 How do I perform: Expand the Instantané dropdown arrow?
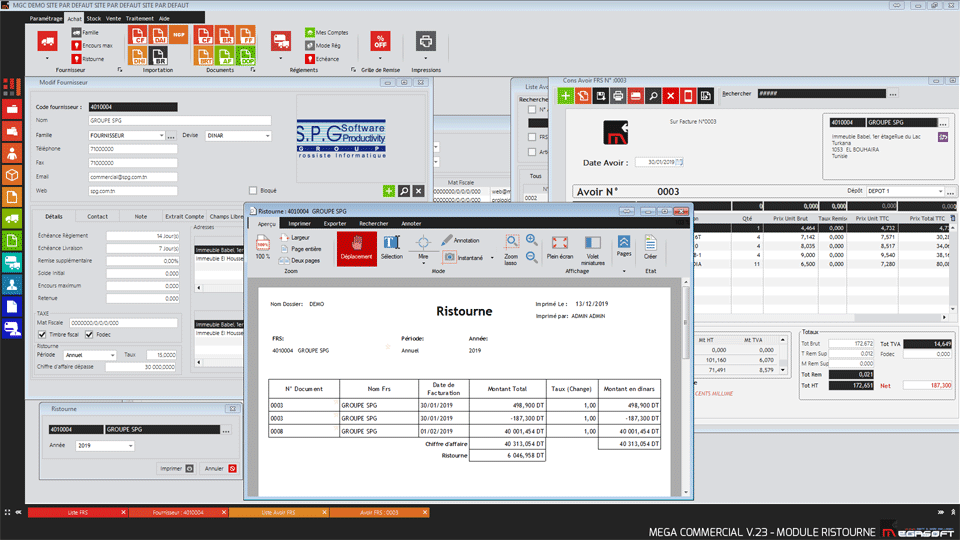(x=492, y=258)
